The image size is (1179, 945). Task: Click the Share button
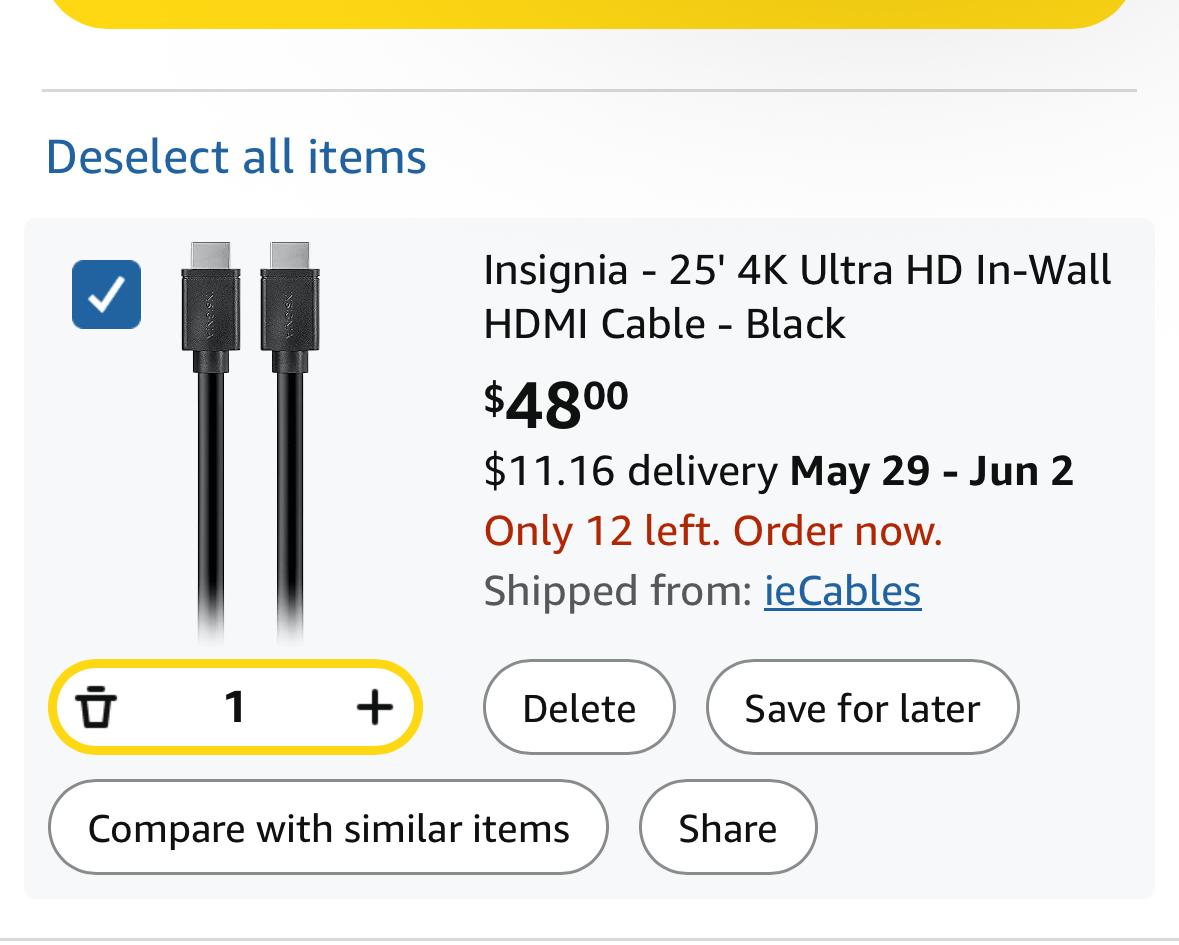pyautogui.click(x=727, y=828)
